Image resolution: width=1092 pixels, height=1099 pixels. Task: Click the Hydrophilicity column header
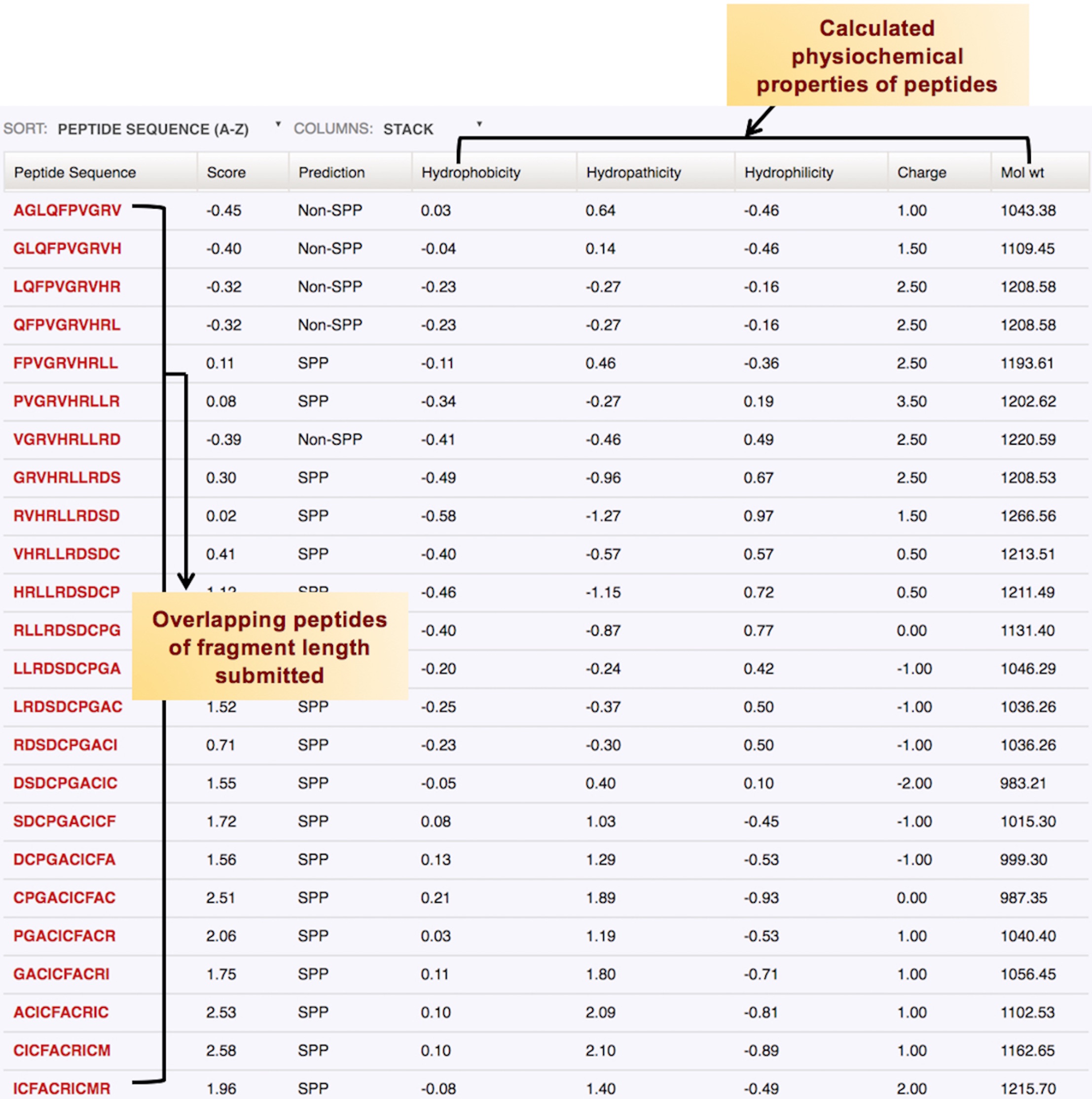click(x=789, y=173)
